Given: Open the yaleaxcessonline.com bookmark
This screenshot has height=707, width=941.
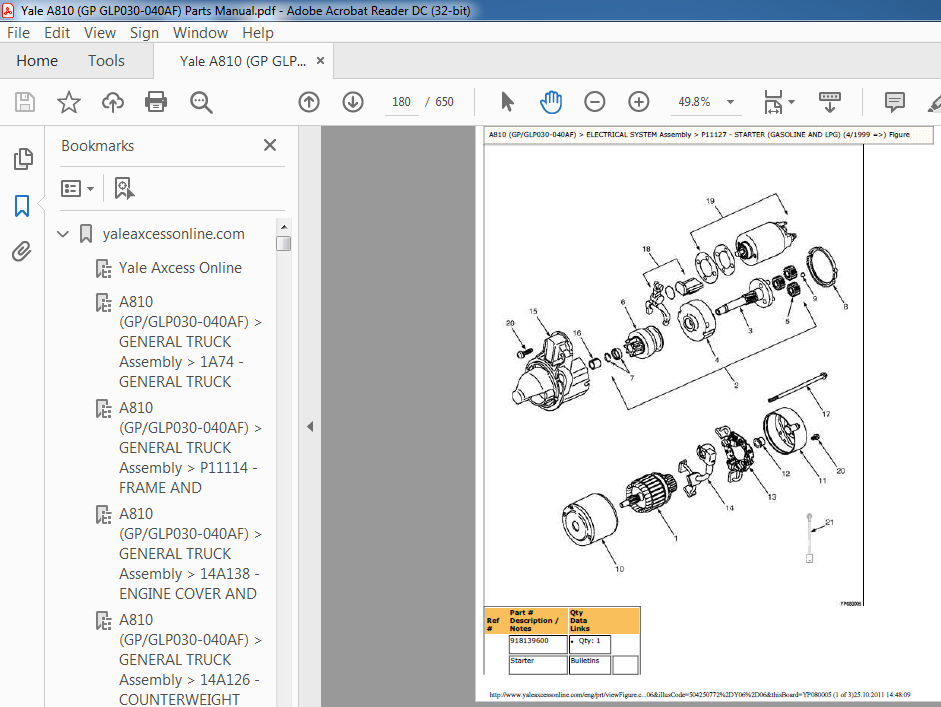Looking at the screenshot, I should (x=173, y=234).
